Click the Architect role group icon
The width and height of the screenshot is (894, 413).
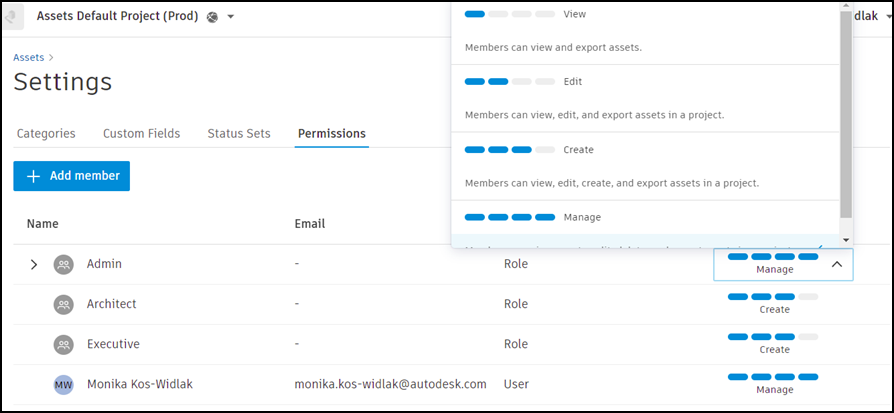click(63, 304)
